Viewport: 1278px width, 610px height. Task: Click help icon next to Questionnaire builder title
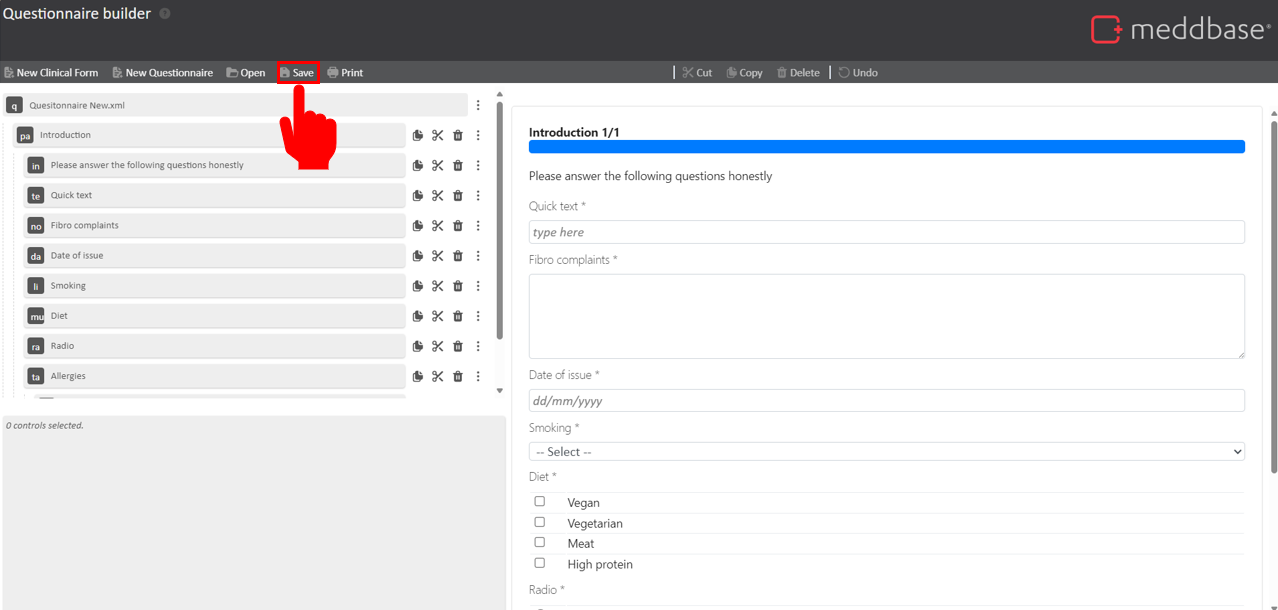click(x=165, y=14)
